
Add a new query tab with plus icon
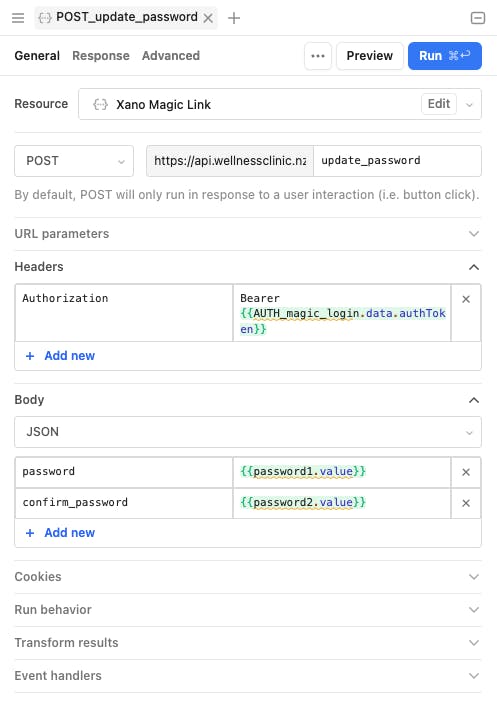[x=234, y=18]
